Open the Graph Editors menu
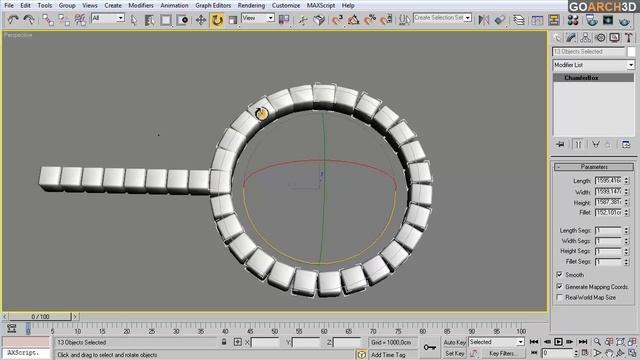 [213, 5]
